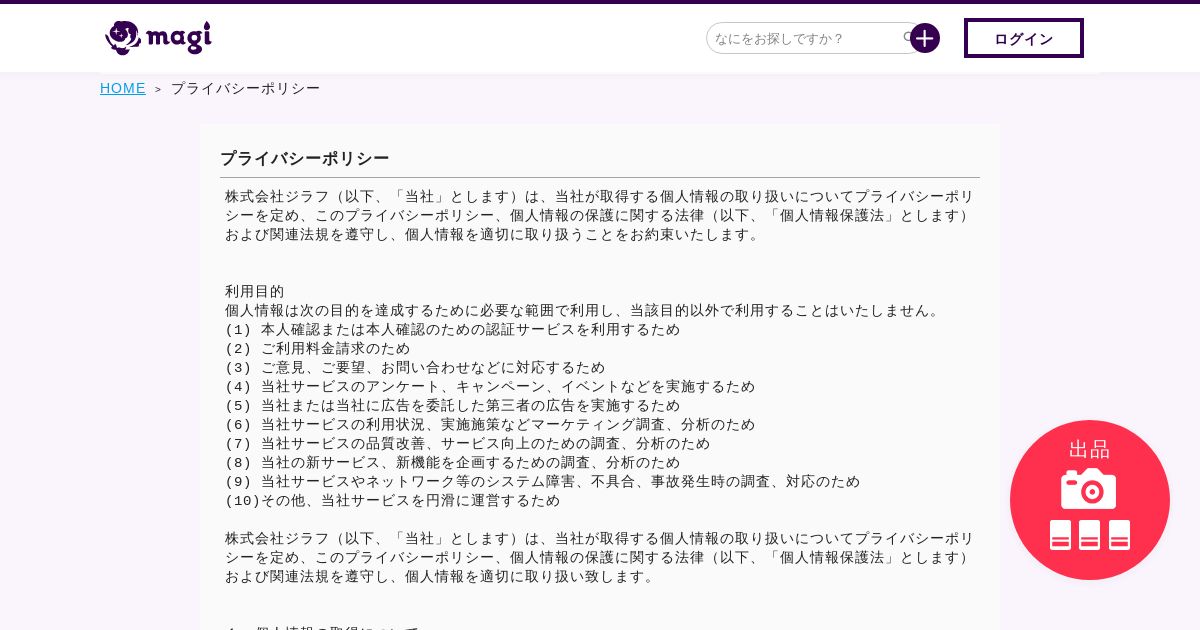Click the 利用目的 section heading
The image size is (1200, 630).
click(255, 291)
